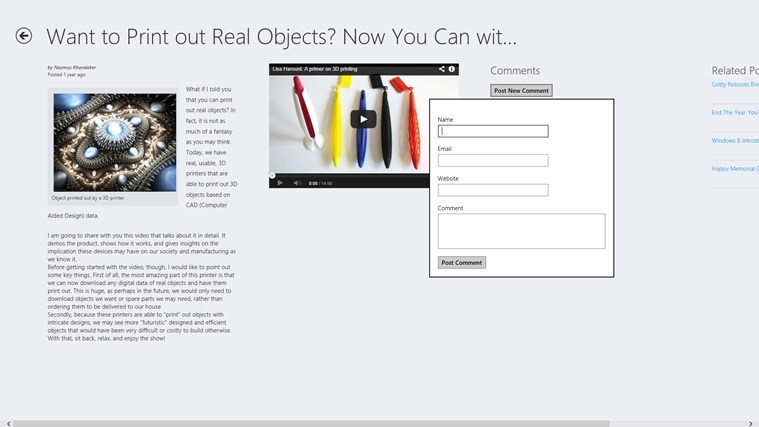Mute the video with the volume icon
Viewport: 759px width, 427px height.
pos(297,183)
